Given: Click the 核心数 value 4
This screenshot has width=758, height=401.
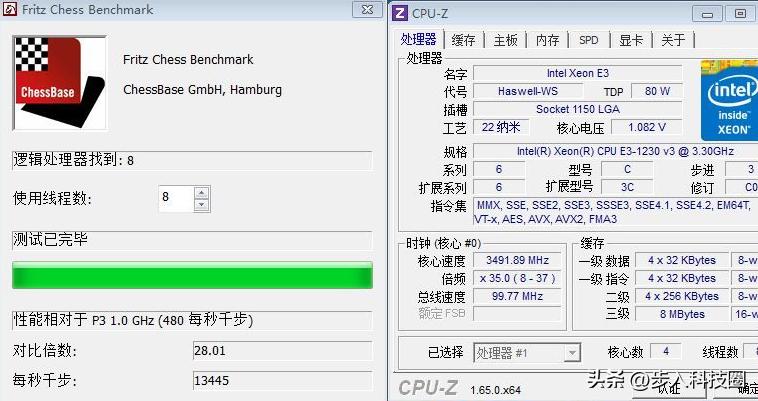Looking at the screenshot, I should tap(666, 351).
